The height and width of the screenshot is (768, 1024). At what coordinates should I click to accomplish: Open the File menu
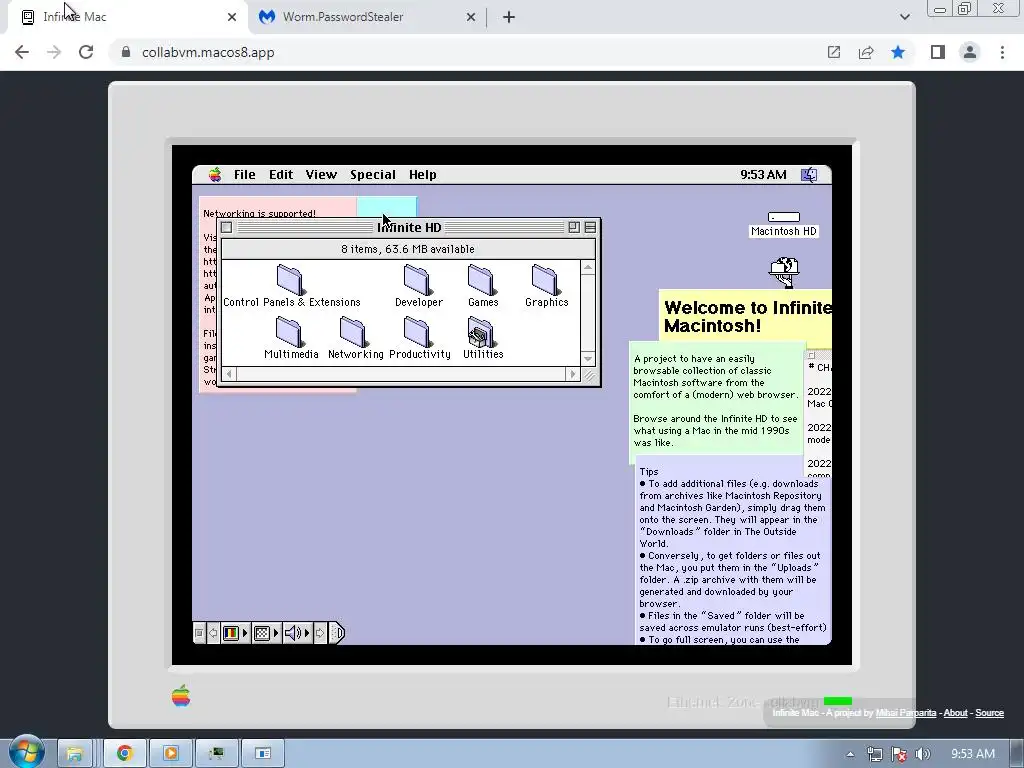[245, 174]
